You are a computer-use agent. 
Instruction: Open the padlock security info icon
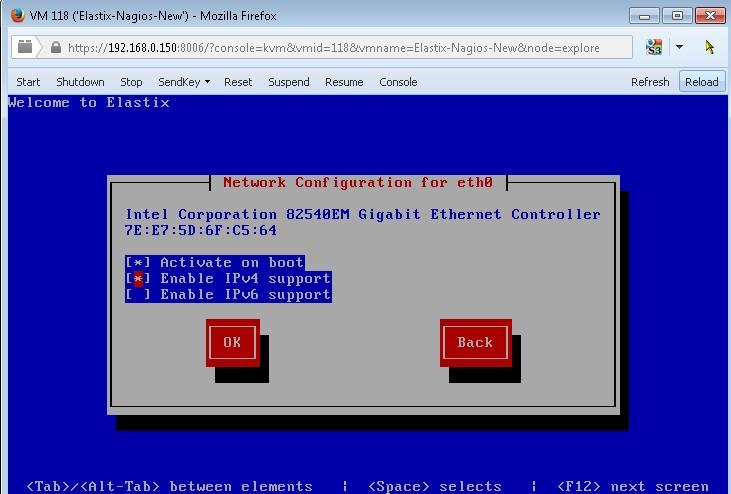[x=56, y=47]
